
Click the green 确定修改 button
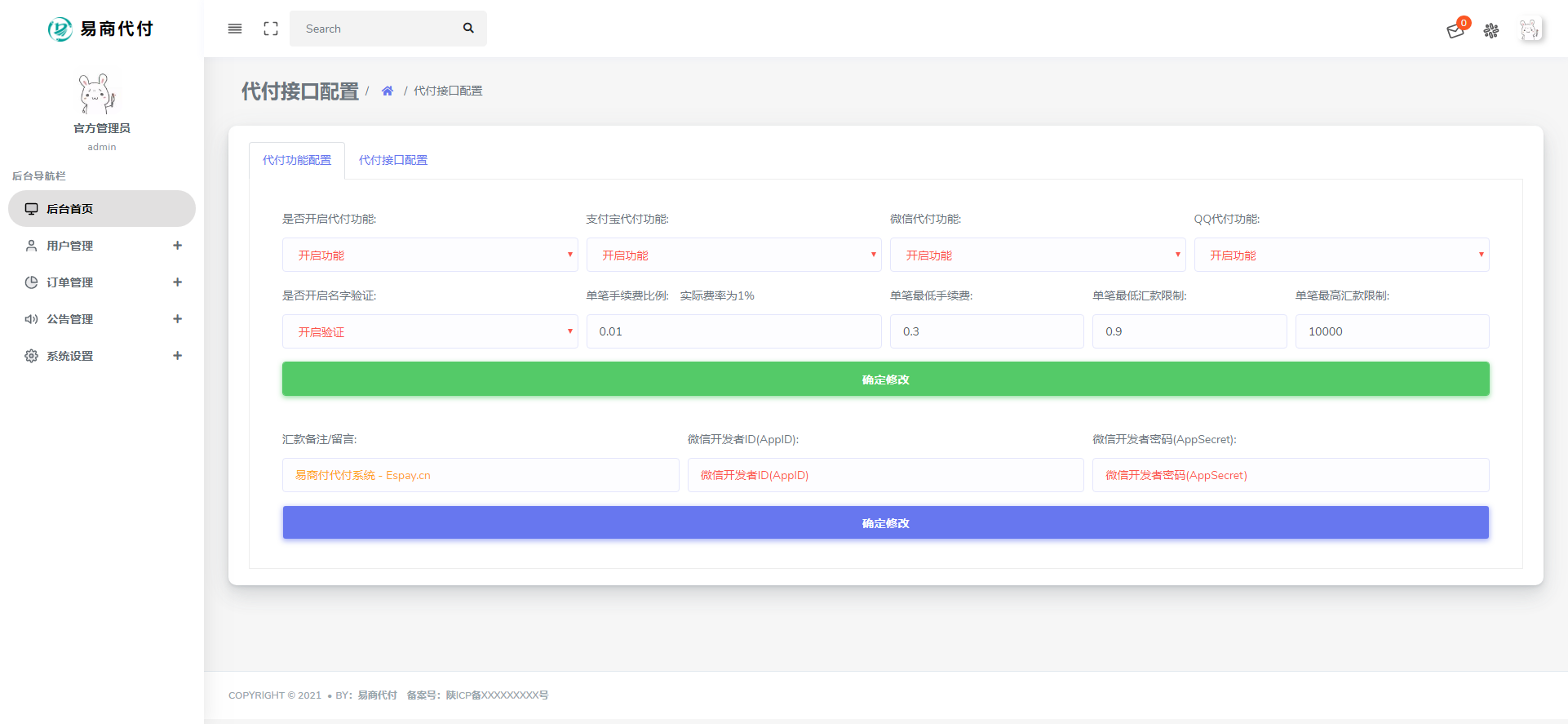(x=885, y=380)
